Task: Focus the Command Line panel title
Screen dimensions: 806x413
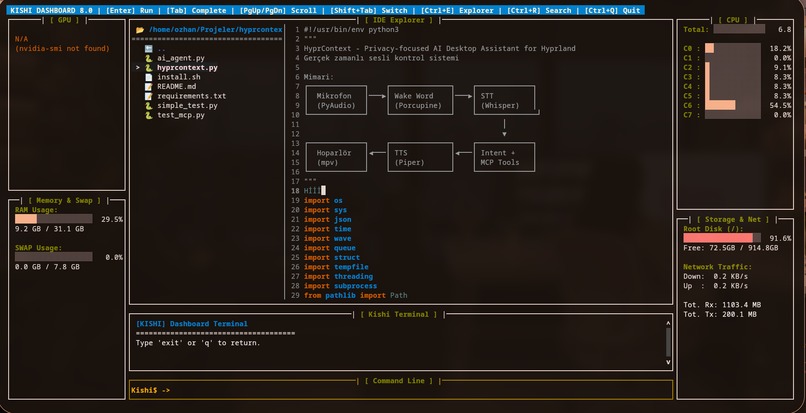Action: [x=399, y=381]
